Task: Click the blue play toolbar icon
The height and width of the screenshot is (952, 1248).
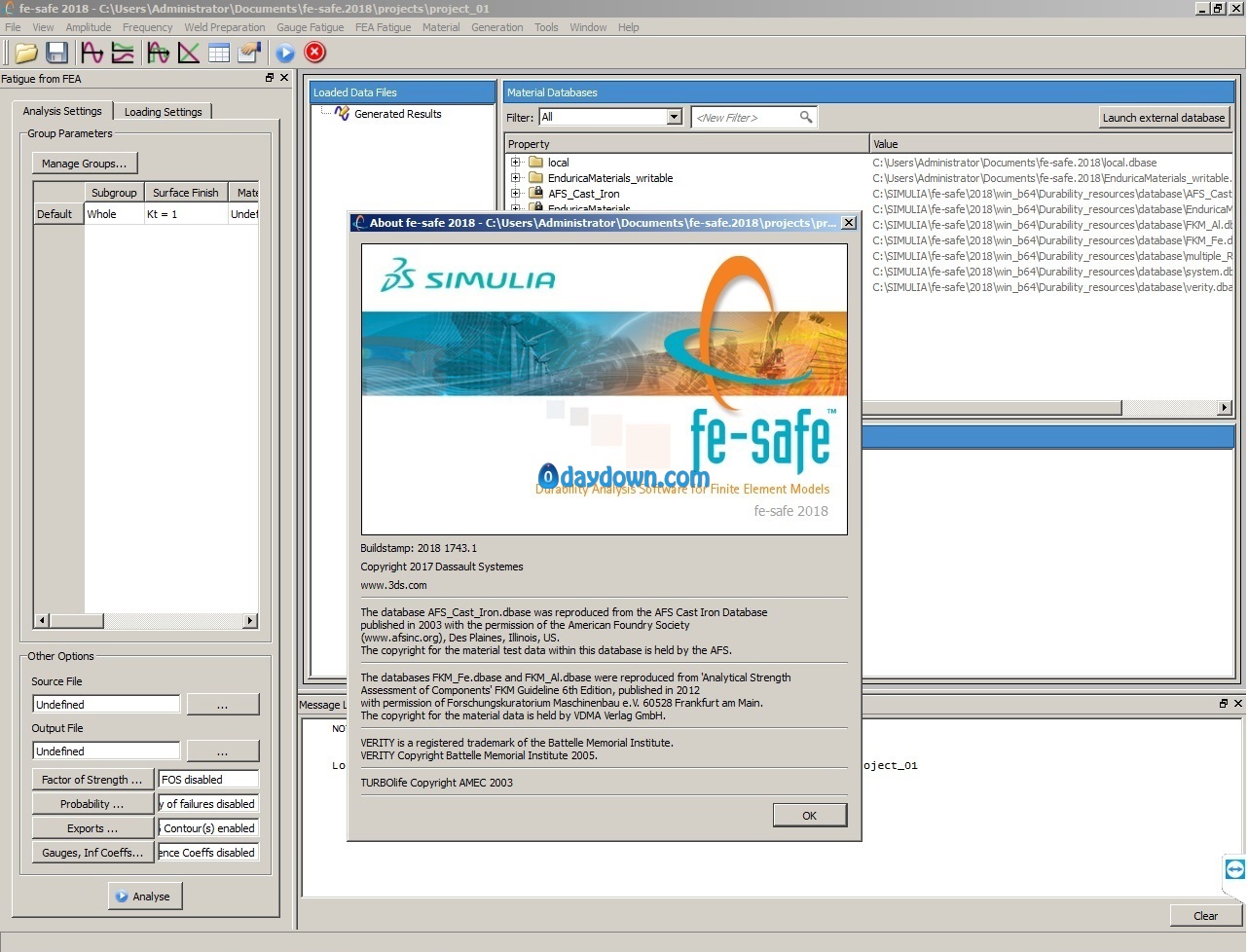Action: tap(285, 53)
